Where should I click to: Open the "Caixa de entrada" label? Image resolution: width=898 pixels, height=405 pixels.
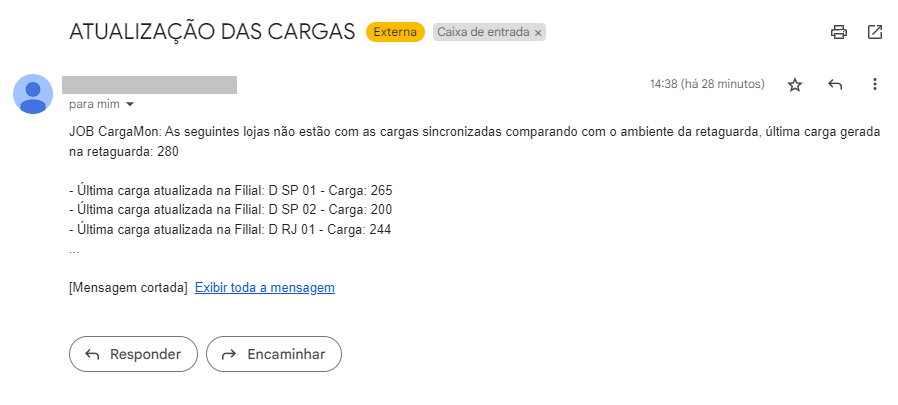pyautogui.click(x=483, y=32)
